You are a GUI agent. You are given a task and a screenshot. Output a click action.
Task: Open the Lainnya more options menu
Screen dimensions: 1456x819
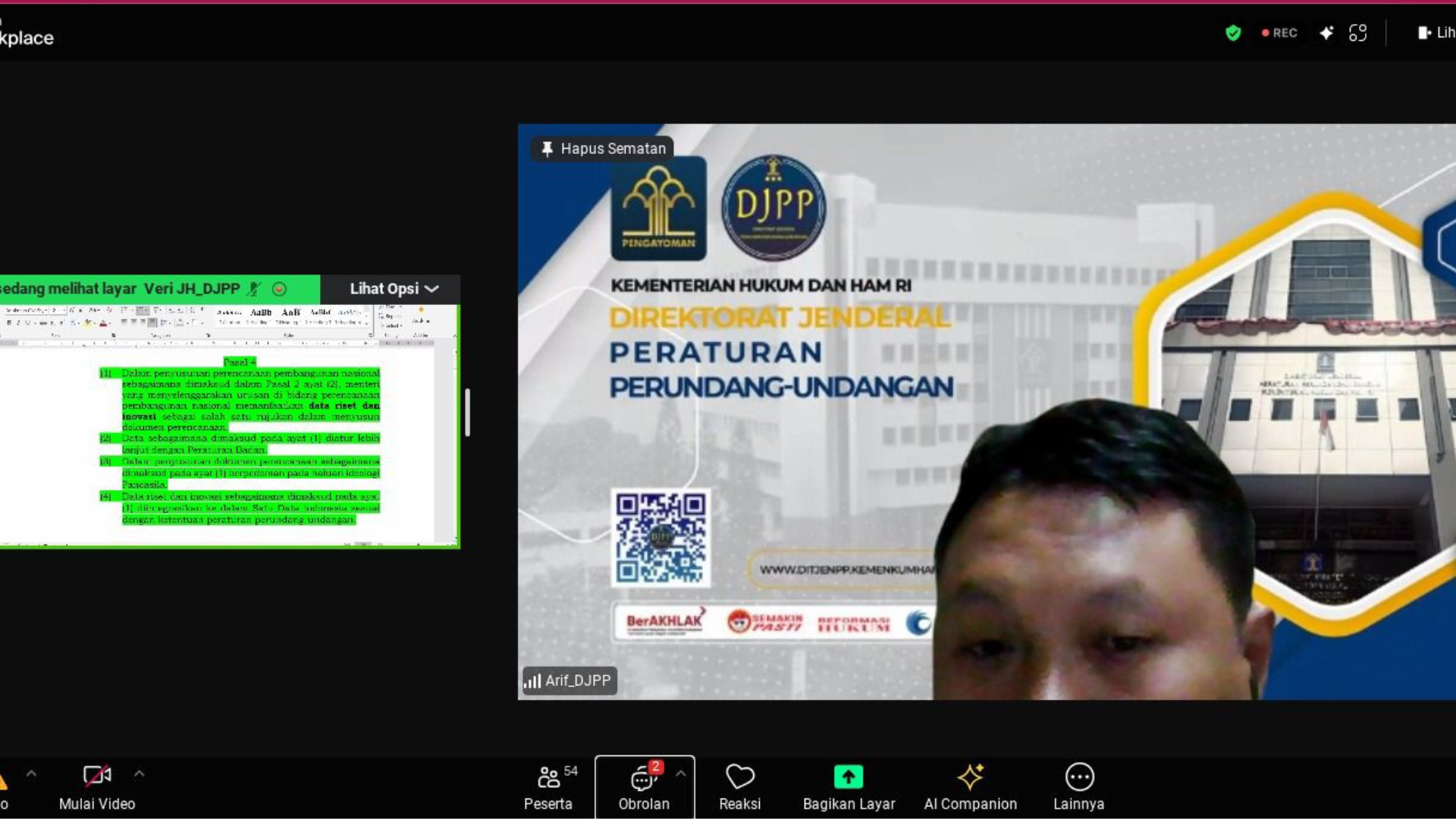tap(1078, 787)
